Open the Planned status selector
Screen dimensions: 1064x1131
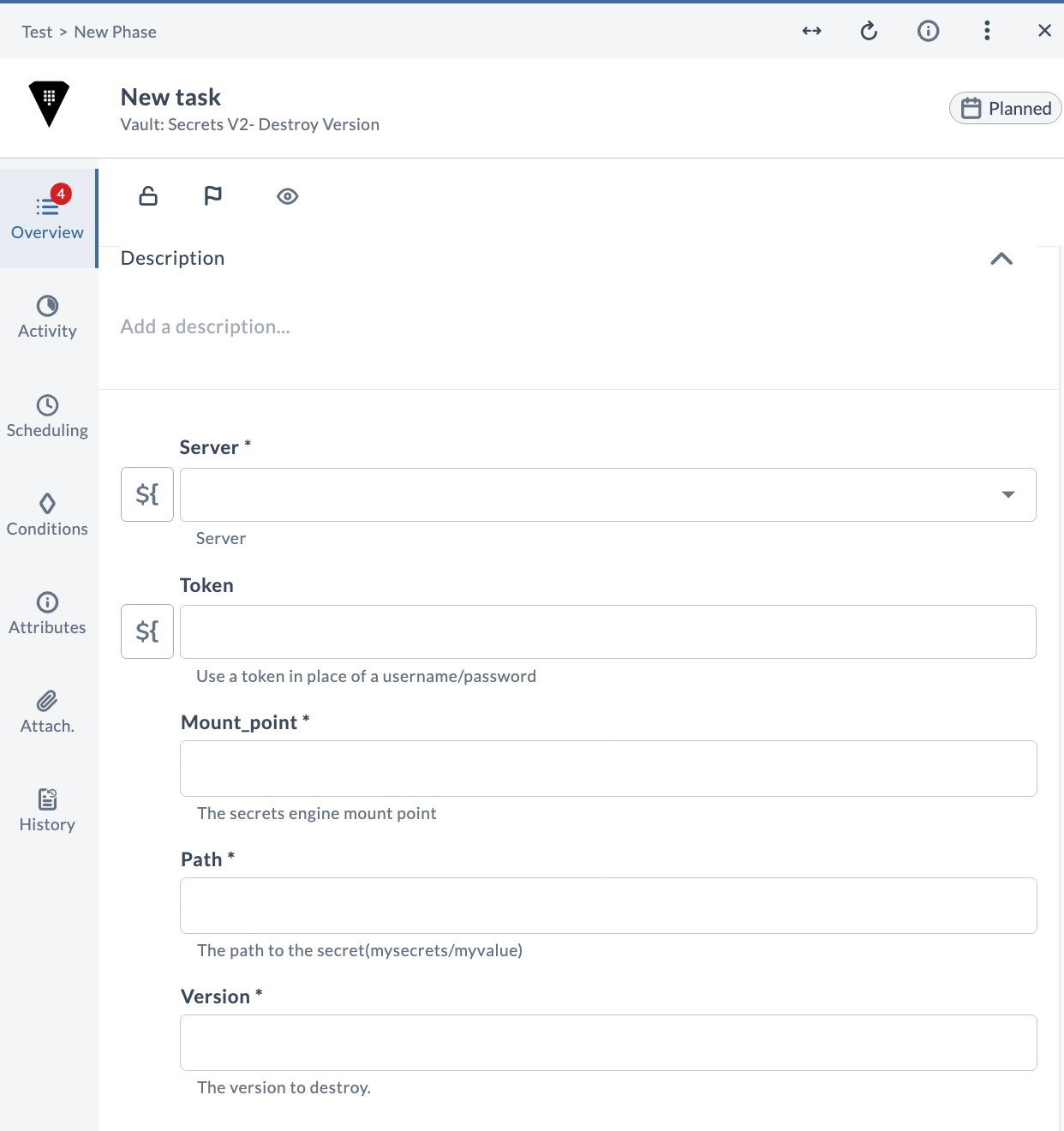tap(1006, 109)
